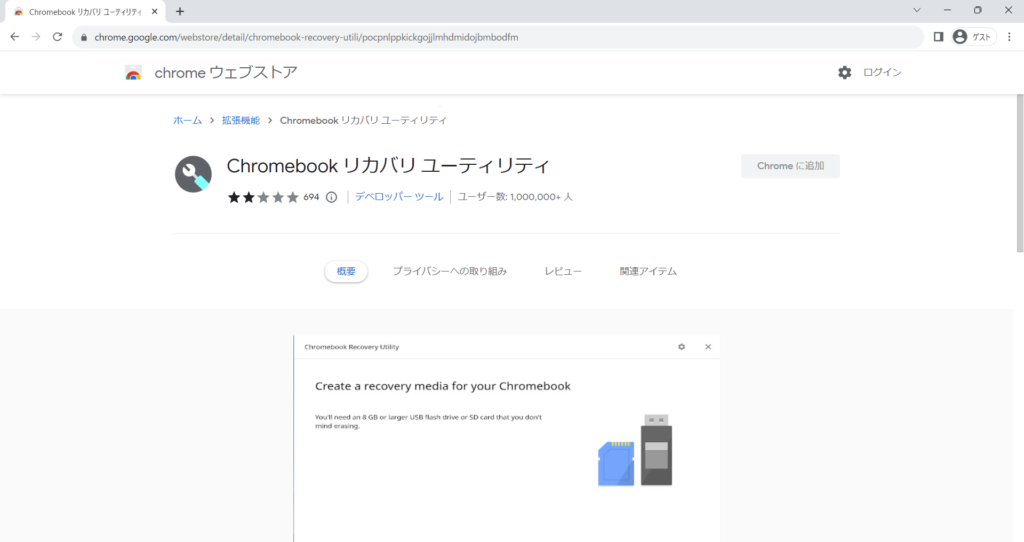1024x542 pixels.
Task: Open the デベロッパー ツール category link
Action: [399, 197]
